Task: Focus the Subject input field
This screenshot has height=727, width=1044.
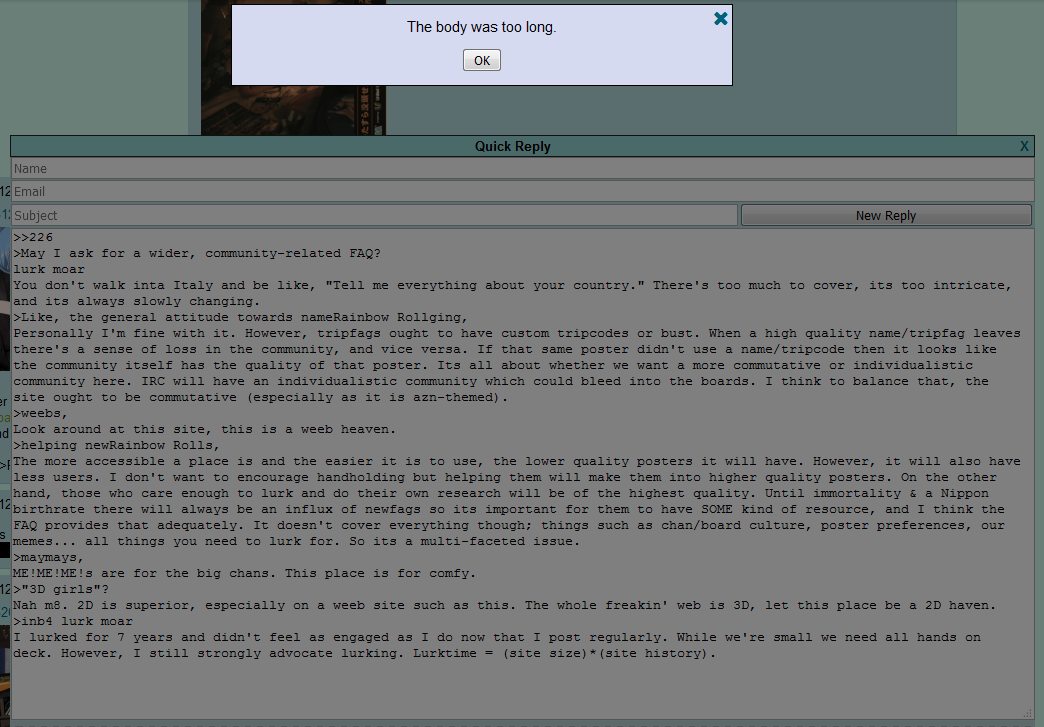Action: click(374, 215)
